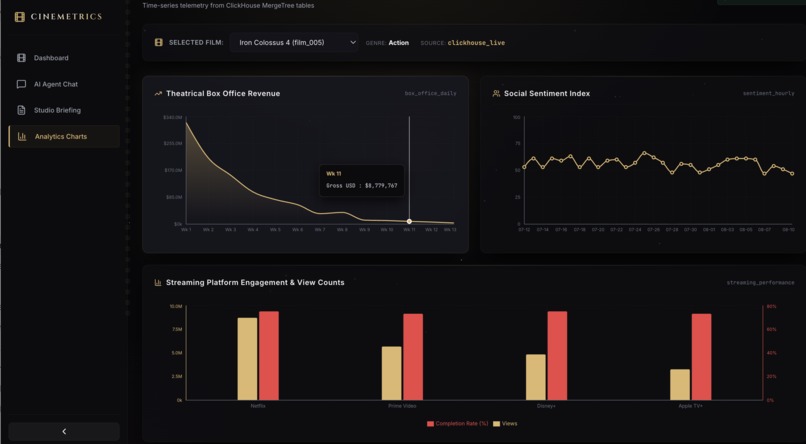Viewport: 806px width, 444px height.
Task: Click the chart icon beside Streaming Platform Engagement
Action: point(158,283)
